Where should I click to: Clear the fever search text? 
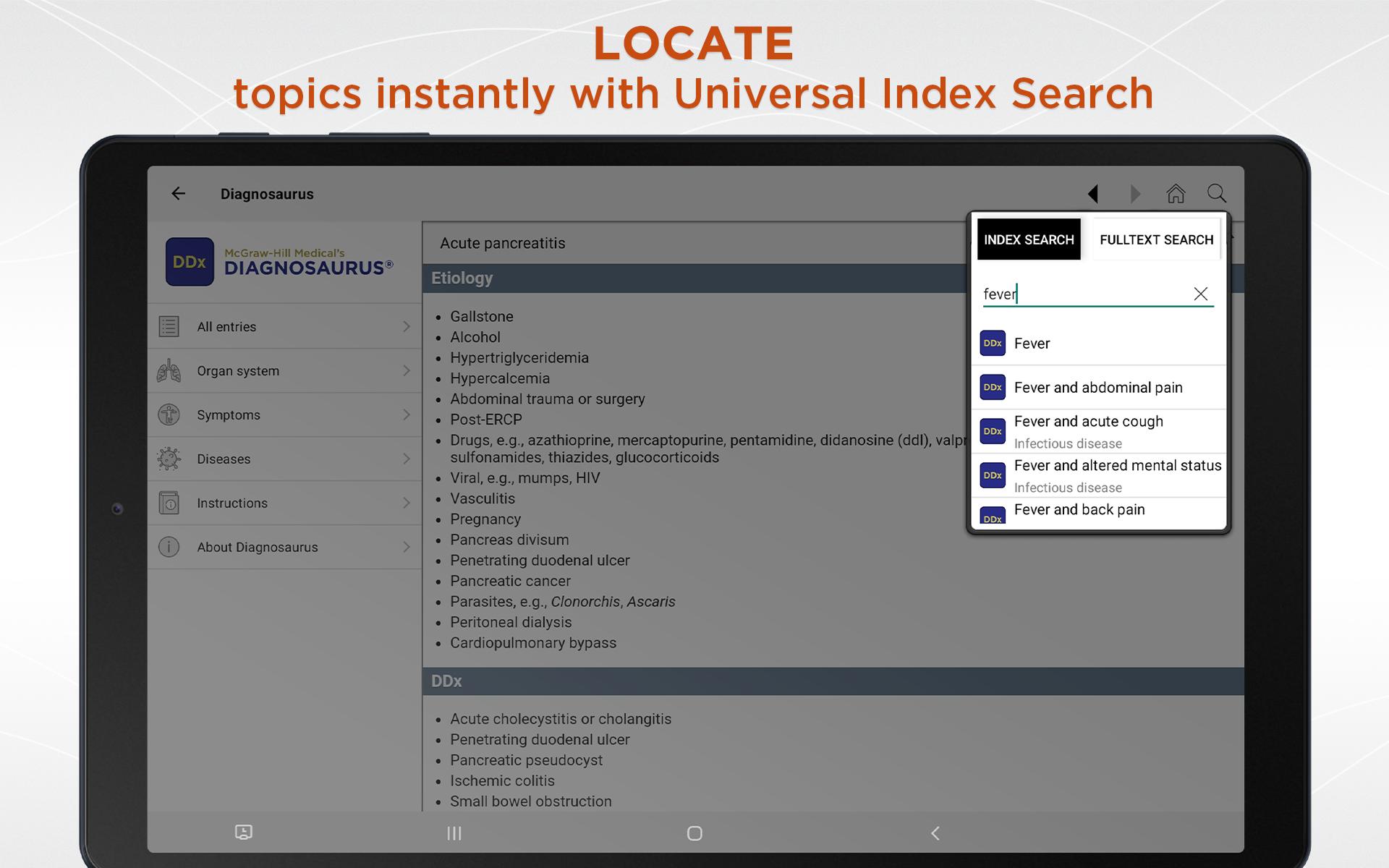click(1200, 294)
